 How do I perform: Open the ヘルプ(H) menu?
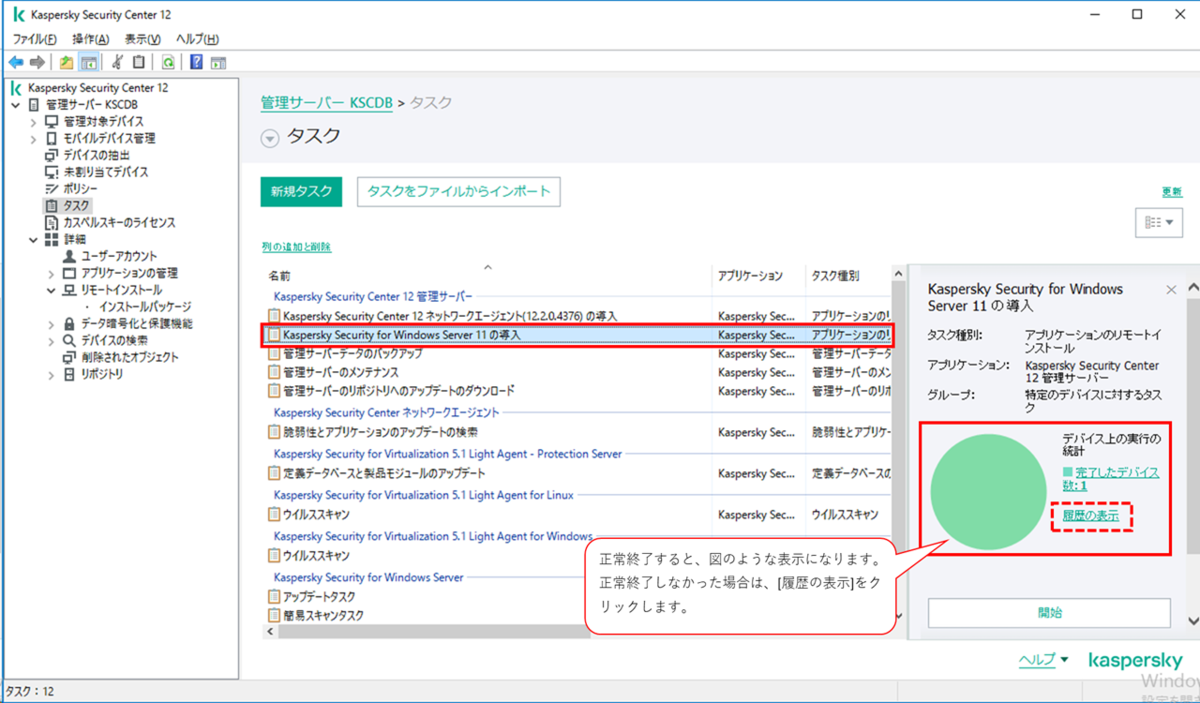(x=197, y=38)
